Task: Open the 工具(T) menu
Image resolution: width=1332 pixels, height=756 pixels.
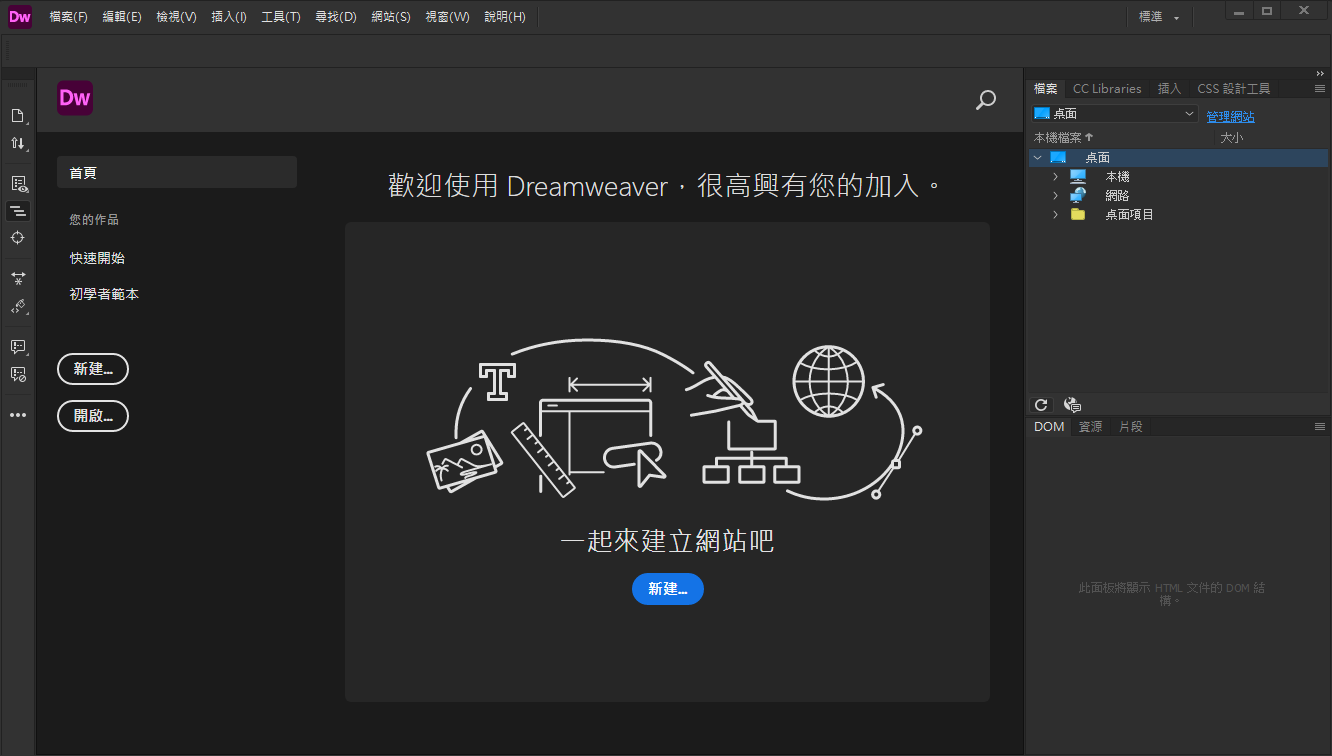Action: click(x=281, y=17)
